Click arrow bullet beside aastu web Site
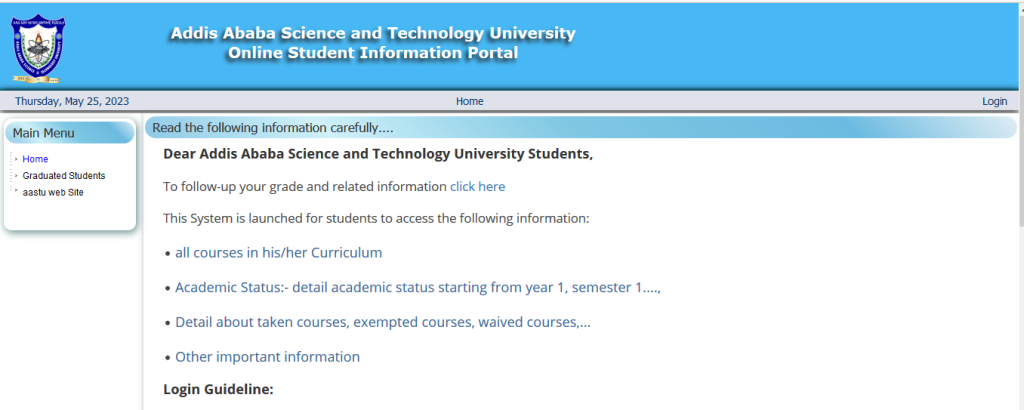1024x410 pixels. pyautogui.click(x=16, y=192)
